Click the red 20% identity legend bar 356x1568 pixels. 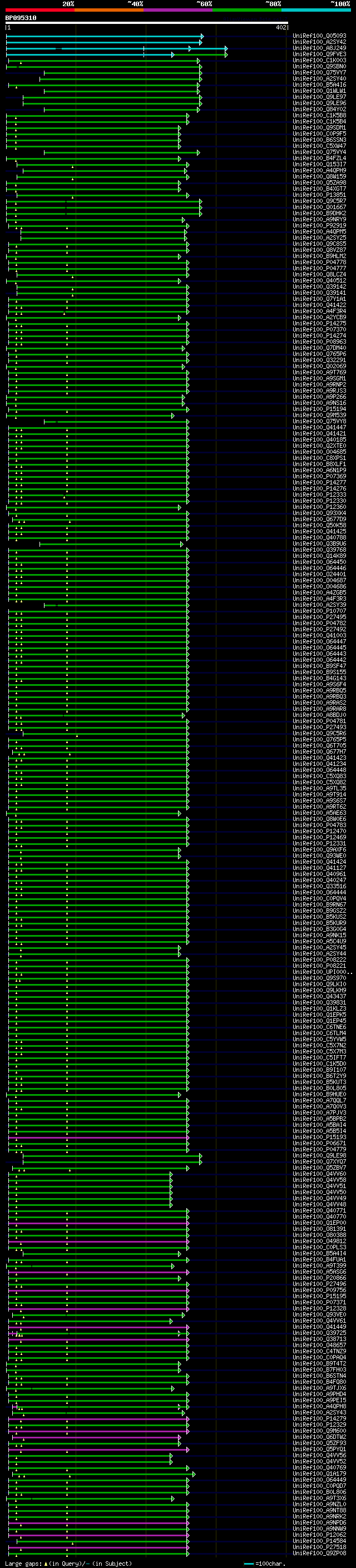[39, 10]
